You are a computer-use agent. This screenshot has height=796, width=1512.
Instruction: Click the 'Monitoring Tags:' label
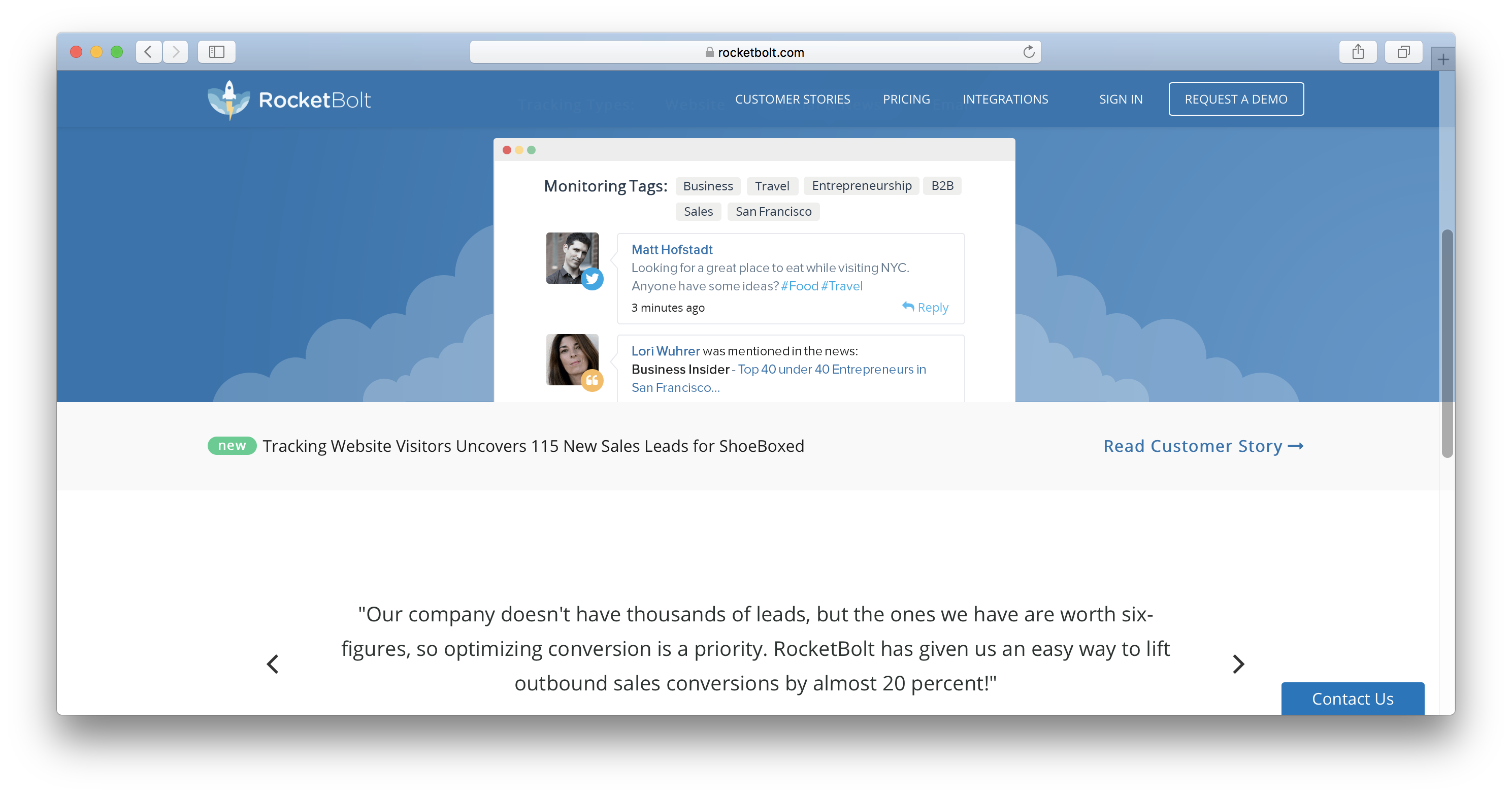(606, 186)
